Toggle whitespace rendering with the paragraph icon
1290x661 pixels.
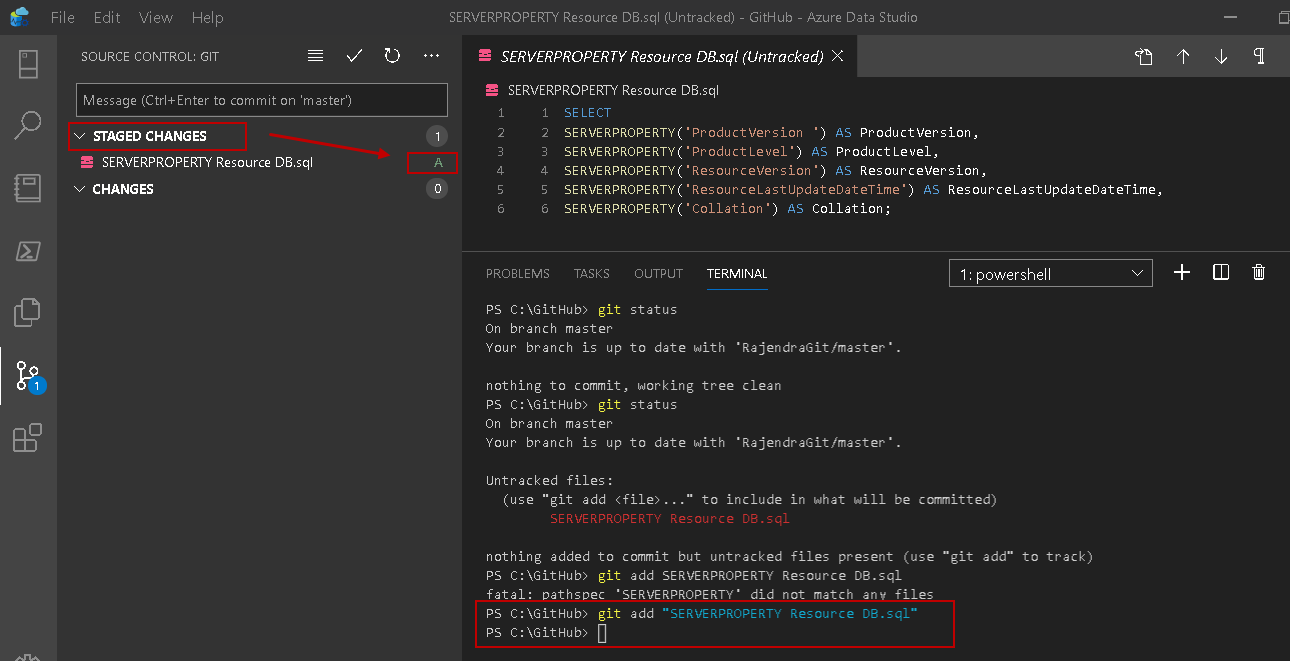[x=1259, y=56]
